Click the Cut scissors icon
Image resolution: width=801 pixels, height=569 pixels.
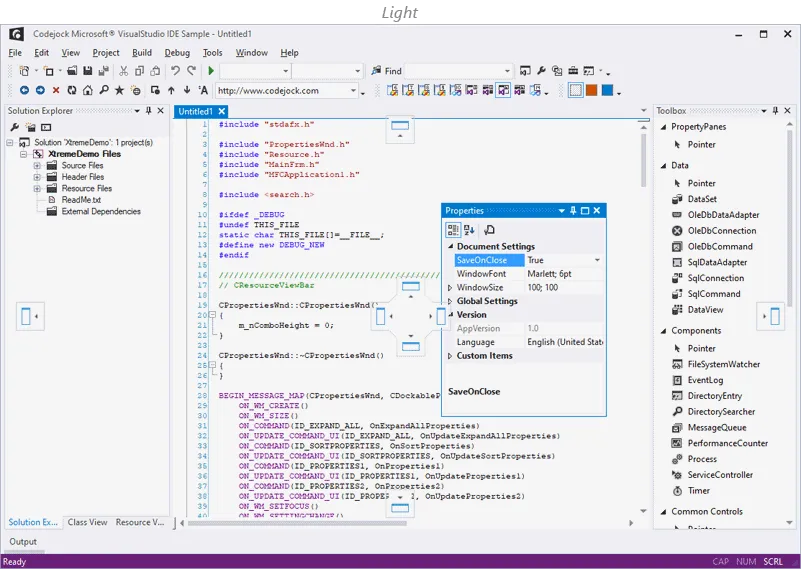click(x=124, y=71)
